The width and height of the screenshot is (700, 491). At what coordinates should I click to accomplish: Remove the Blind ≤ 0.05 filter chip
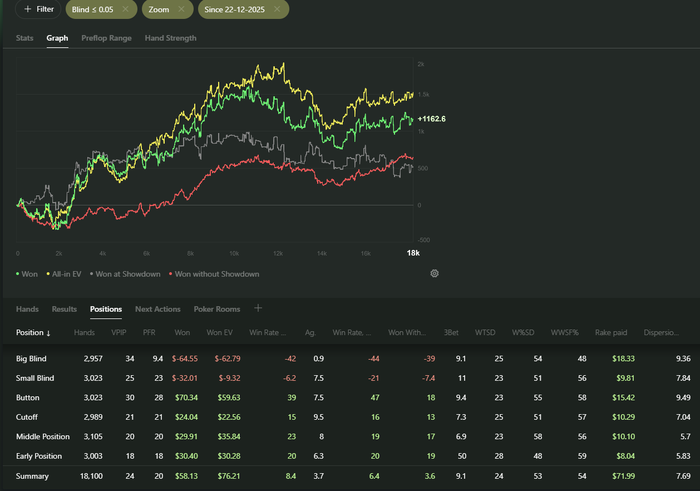point(125,9)
